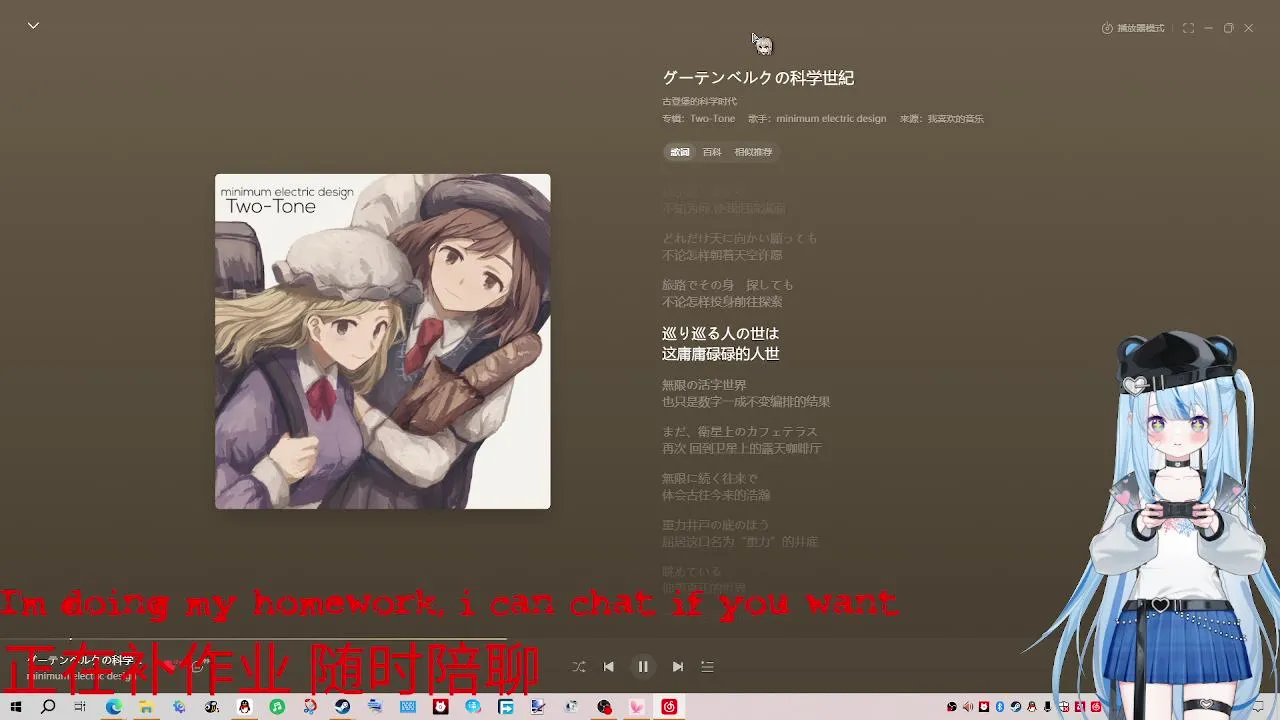Click the song title グーテンベルクの科学世紀
Viewport: 1280px width, 720px height.
[758, 78]
